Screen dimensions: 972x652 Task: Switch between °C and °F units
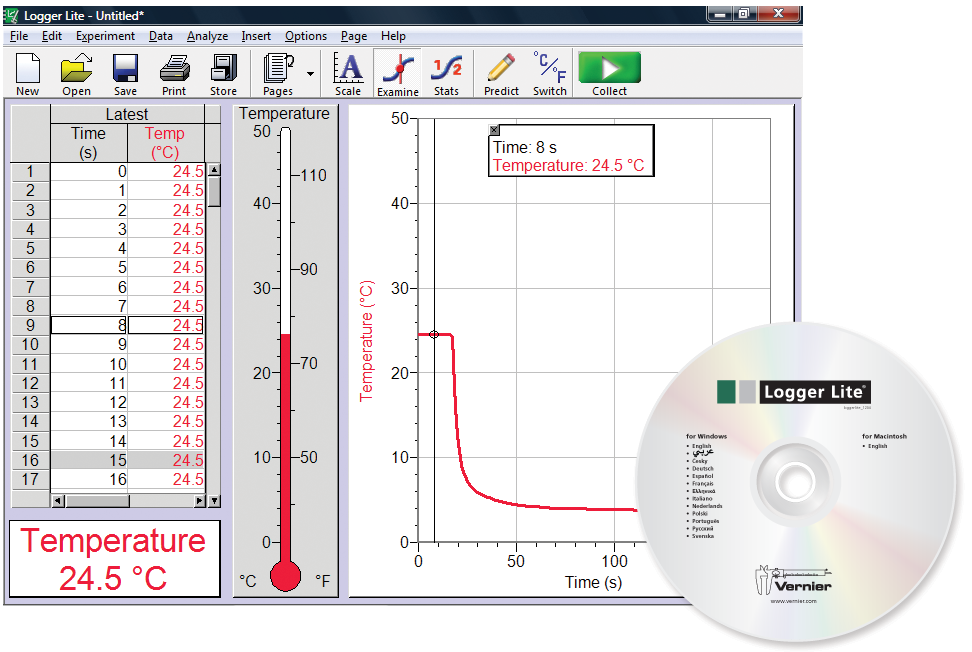pos(549,72)
